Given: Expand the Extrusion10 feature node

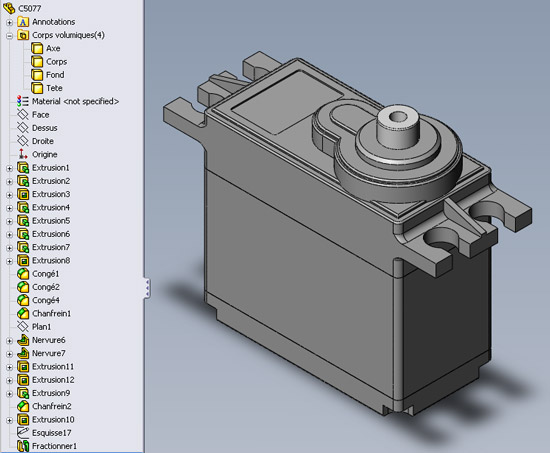Looking at the screenshot, I should point(9,420).
